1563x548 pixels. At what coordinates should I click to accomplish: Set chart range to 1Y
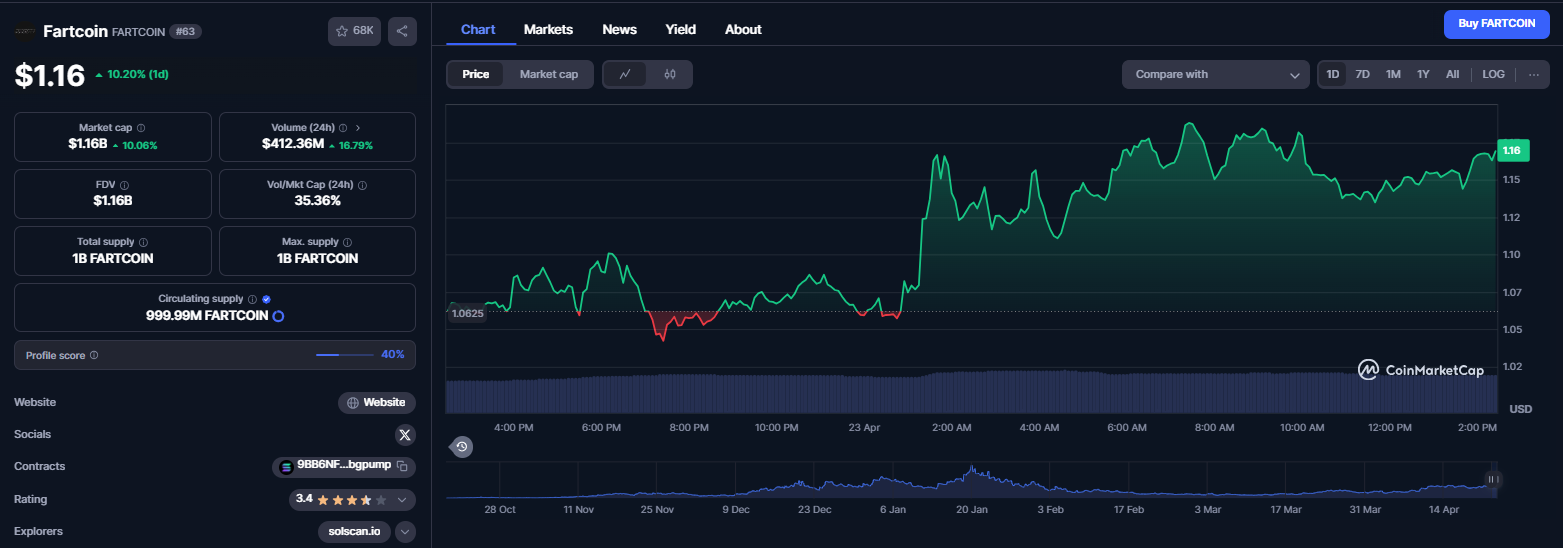(x=1423, y=74)
